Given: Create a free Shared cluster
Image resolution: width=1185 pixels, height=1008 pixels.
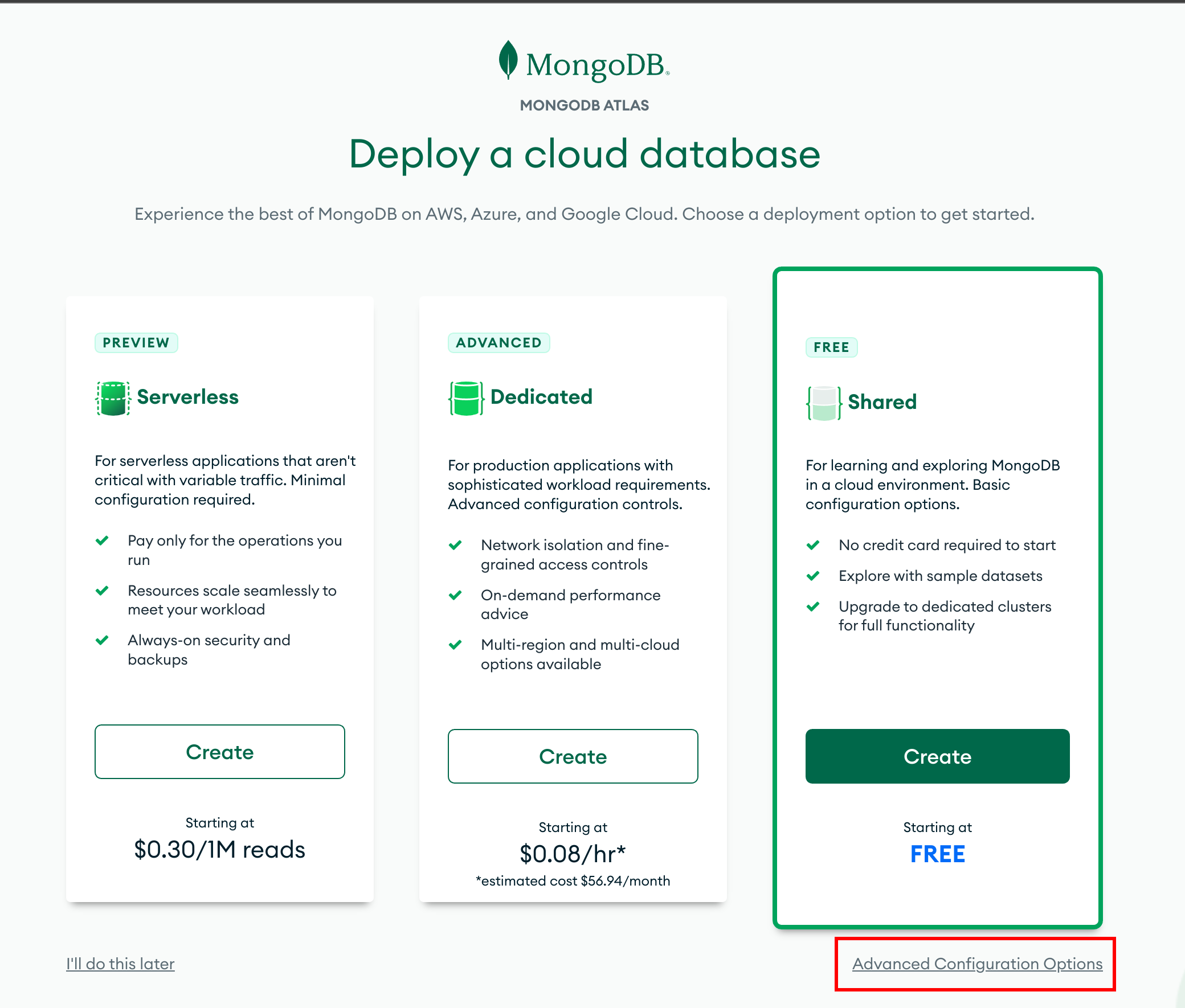Looking at the screenshot, I should point(938,756).
